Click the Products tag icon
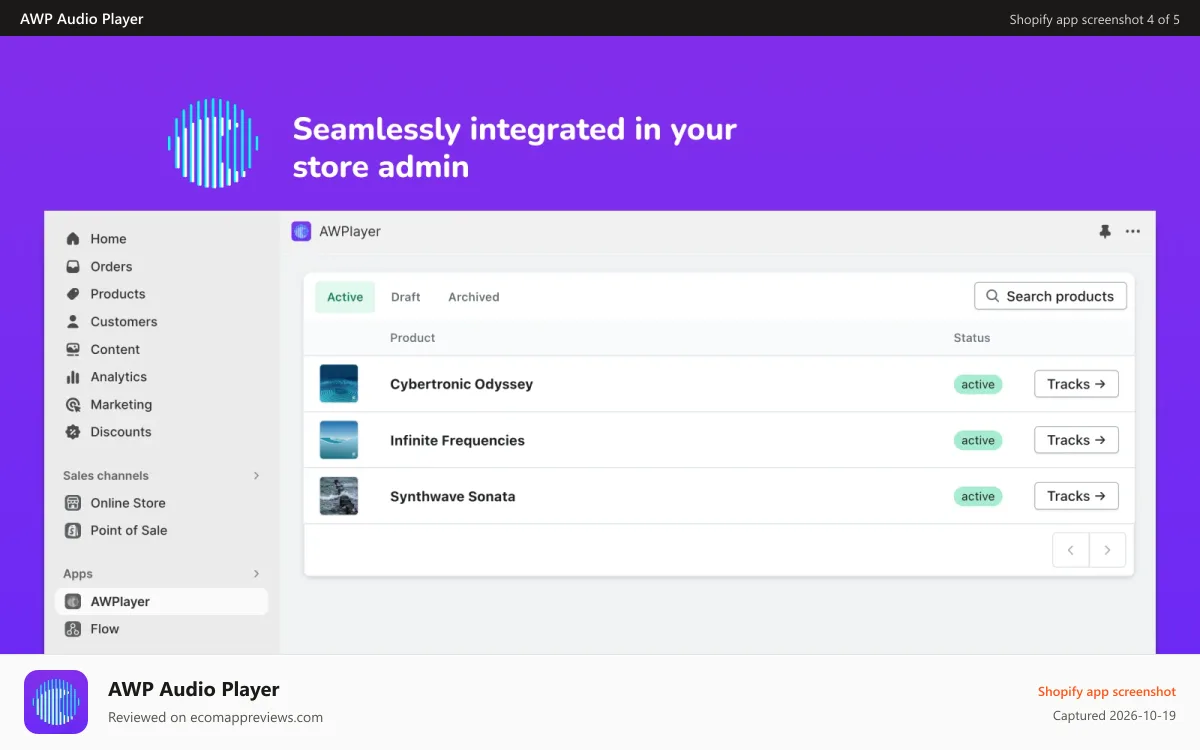This screenshot has width=1200, height=750. pyautogui.click(x=73, y=294)
